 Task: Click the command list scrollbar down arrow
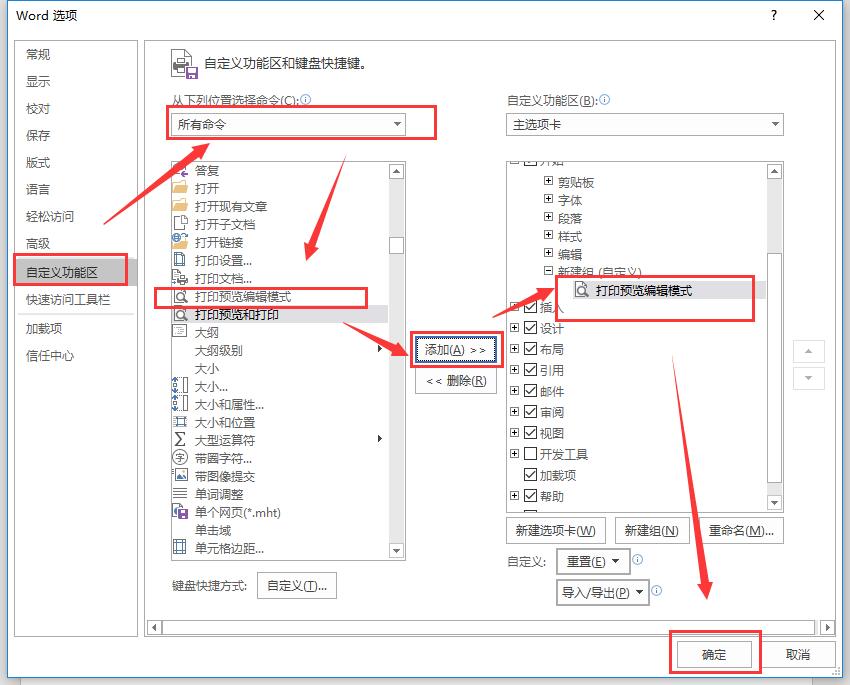[396, 550]
